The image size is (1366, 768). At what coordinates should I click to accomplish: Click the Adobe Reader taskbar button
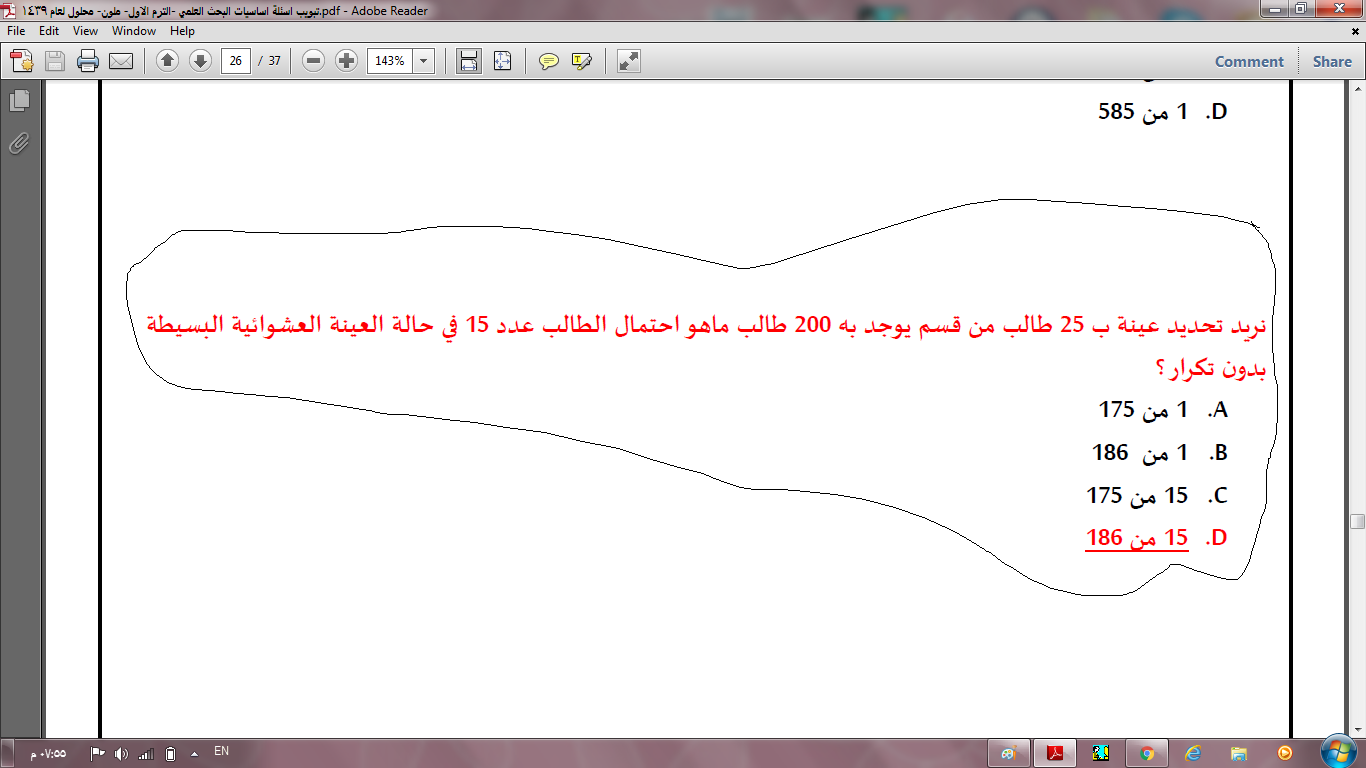click(1054, 753)
